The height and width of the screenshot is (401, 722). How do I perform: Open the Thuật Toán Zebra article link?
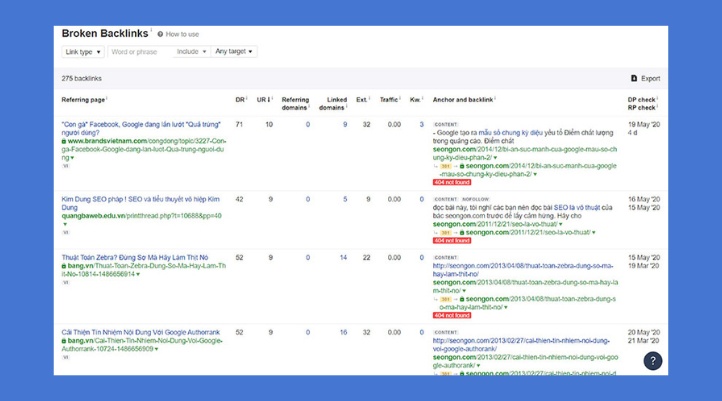click(135, 257)
